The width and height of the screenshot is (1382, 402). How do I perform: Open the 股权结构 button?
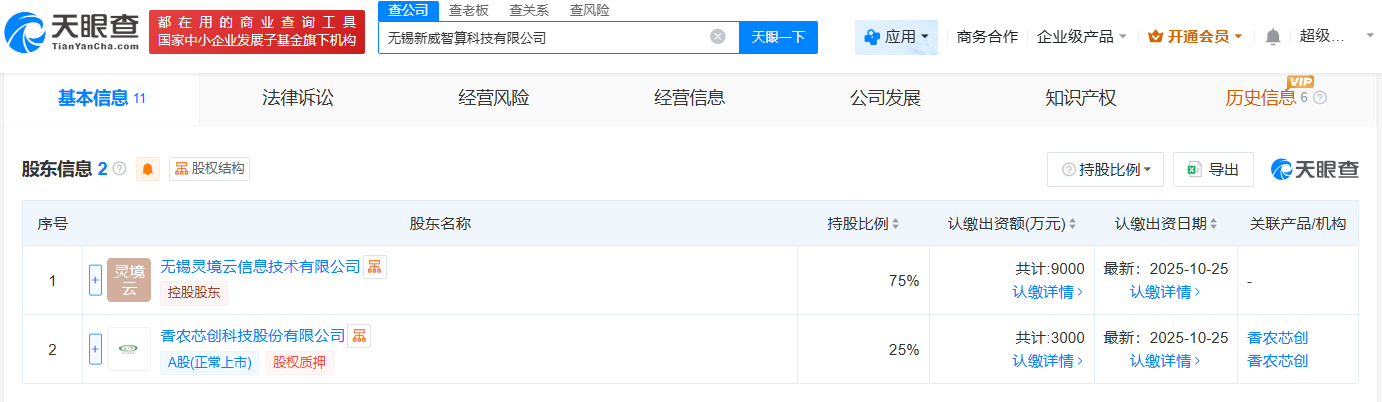coord(209,169)
